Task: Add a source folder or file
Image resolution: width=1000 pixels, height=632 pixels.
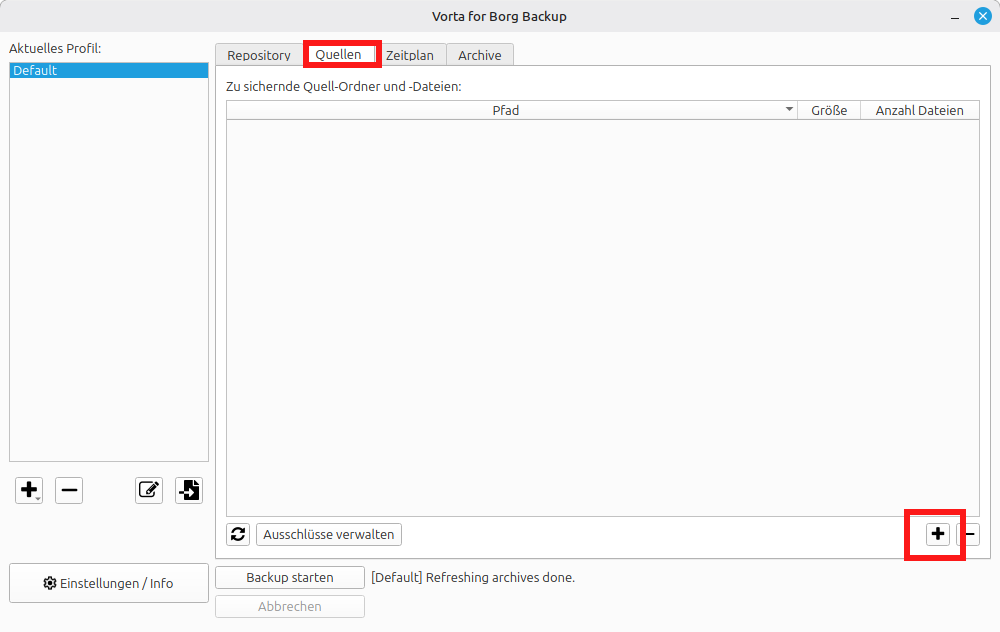Action: pyautogui.click(x=938, y=534)
